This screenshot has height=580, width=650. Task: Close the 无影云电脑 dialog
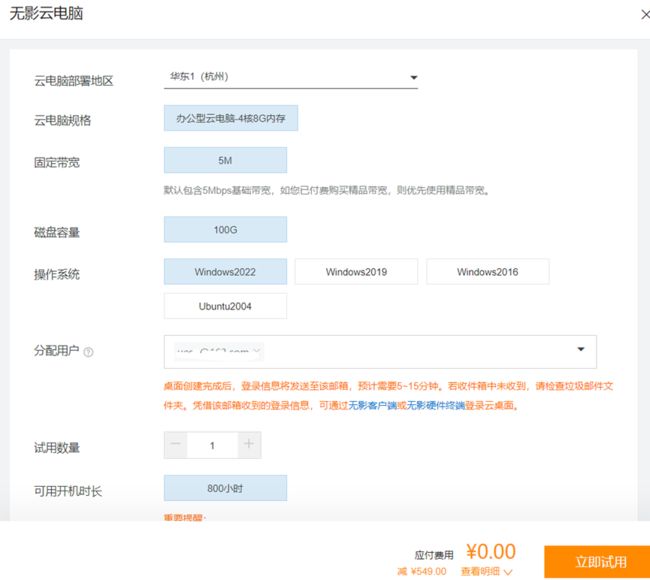[645, 15]
